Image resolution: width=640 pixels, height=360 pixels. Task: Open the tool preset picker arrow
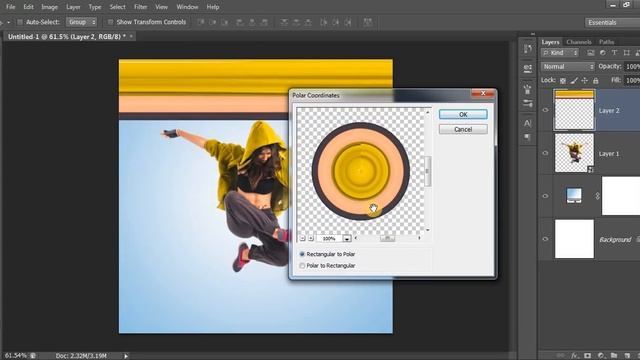[8, 22]
